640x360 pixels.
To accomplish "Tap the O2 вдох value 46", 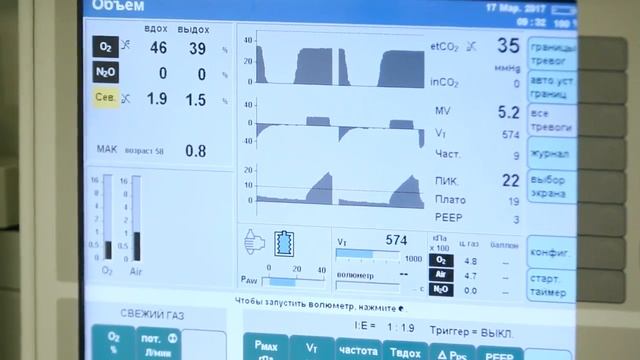I will pos(158,48).
